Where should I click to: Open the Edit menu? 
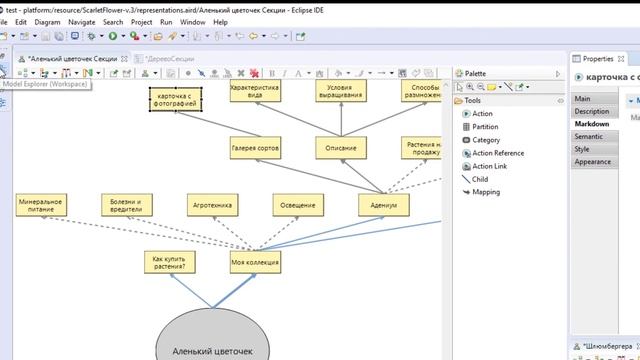[x=21, y=22]
